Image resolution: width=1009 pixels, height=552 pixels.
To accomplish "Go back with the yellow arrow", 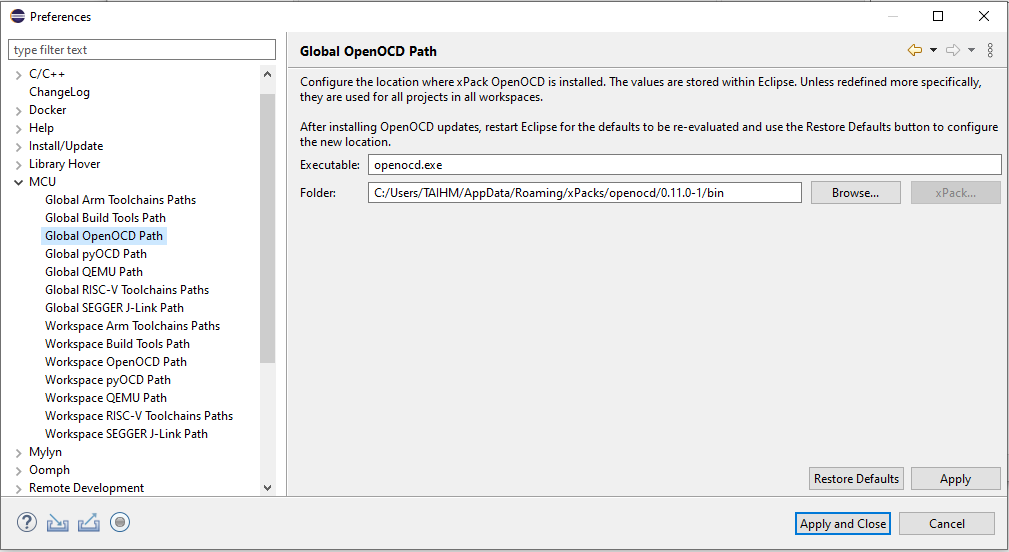I will (914, 50).
